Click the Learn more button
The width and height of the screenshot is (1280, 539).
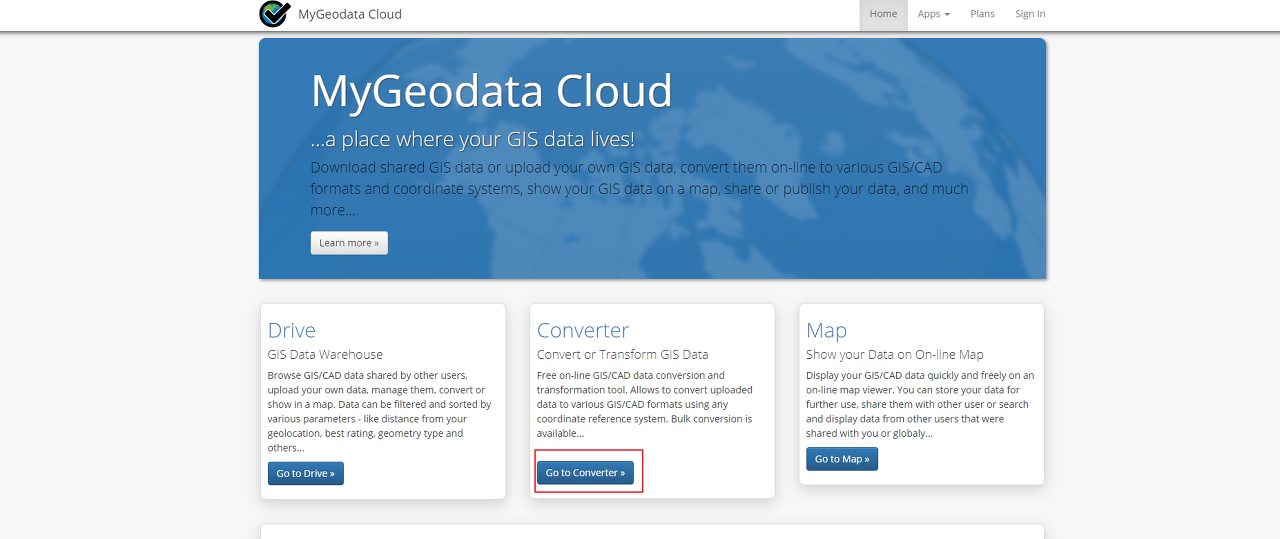tap(349, 243)
